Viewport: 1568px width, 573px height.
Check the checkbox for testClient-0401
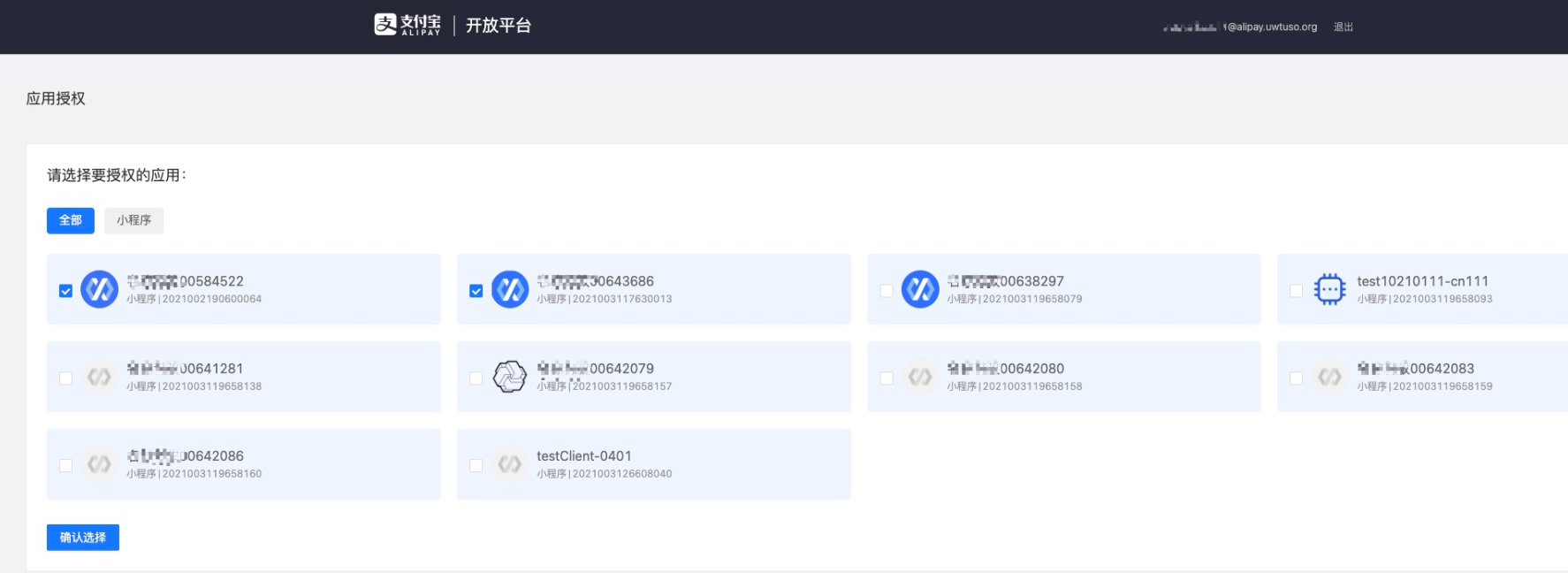tap(476, 466)
